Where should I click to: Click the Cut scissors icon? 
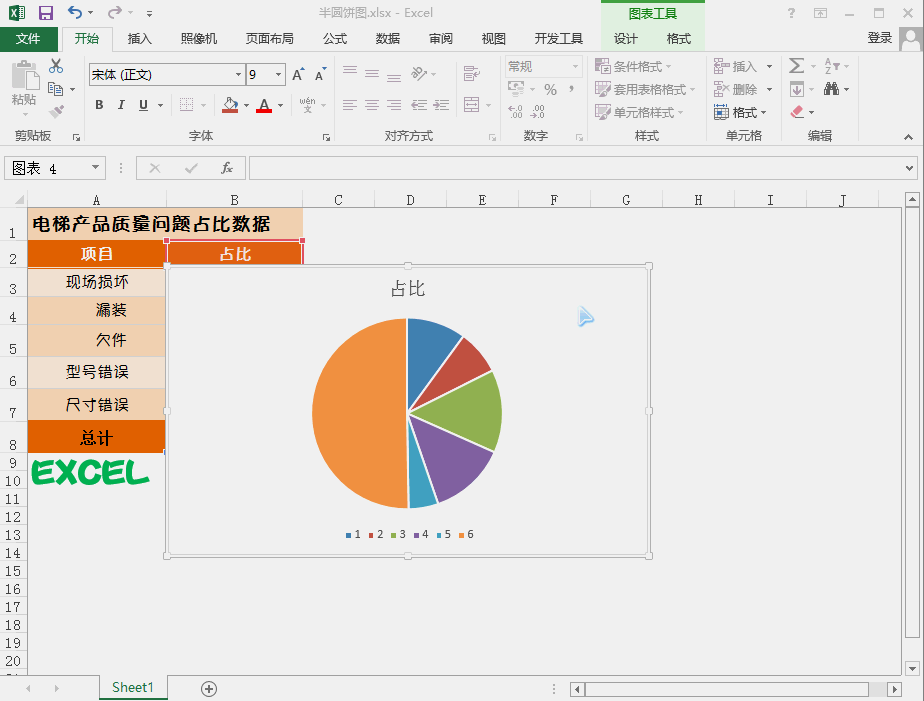pos(56,65)
